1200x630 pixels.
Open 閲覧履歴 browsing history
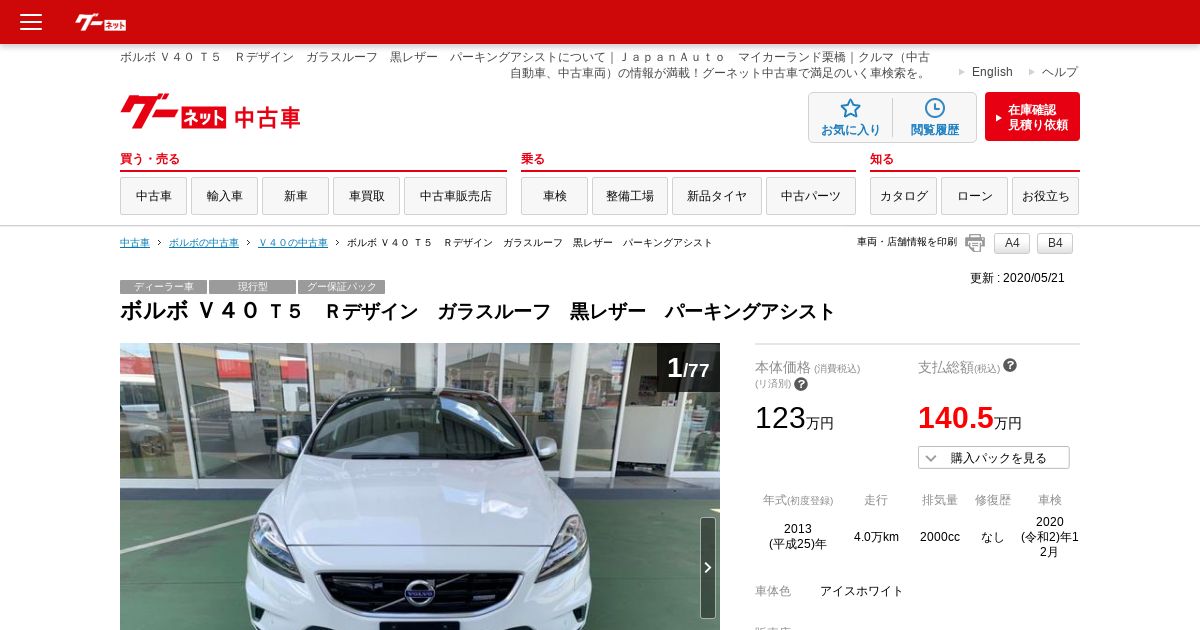click(x=934, y=118)
